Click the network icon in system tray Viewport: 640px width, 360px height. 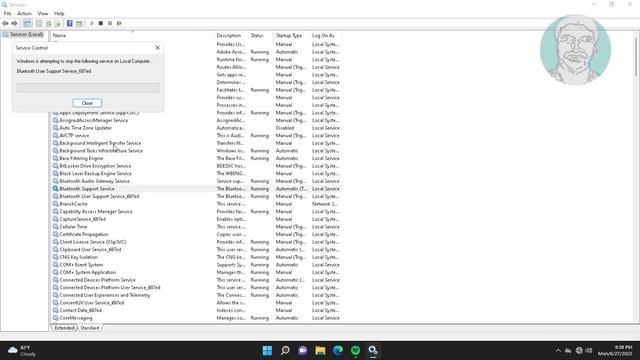[579, 351]
